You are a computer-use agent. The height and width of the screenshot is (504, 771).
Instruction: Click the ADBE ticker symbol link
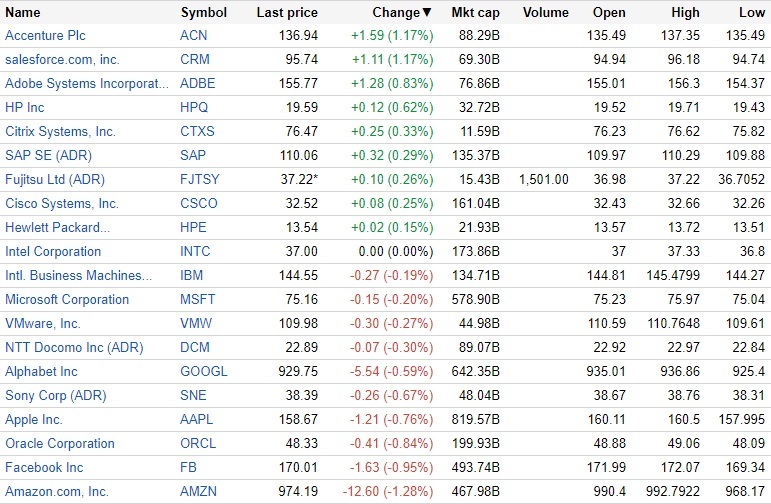click(196, 83)
